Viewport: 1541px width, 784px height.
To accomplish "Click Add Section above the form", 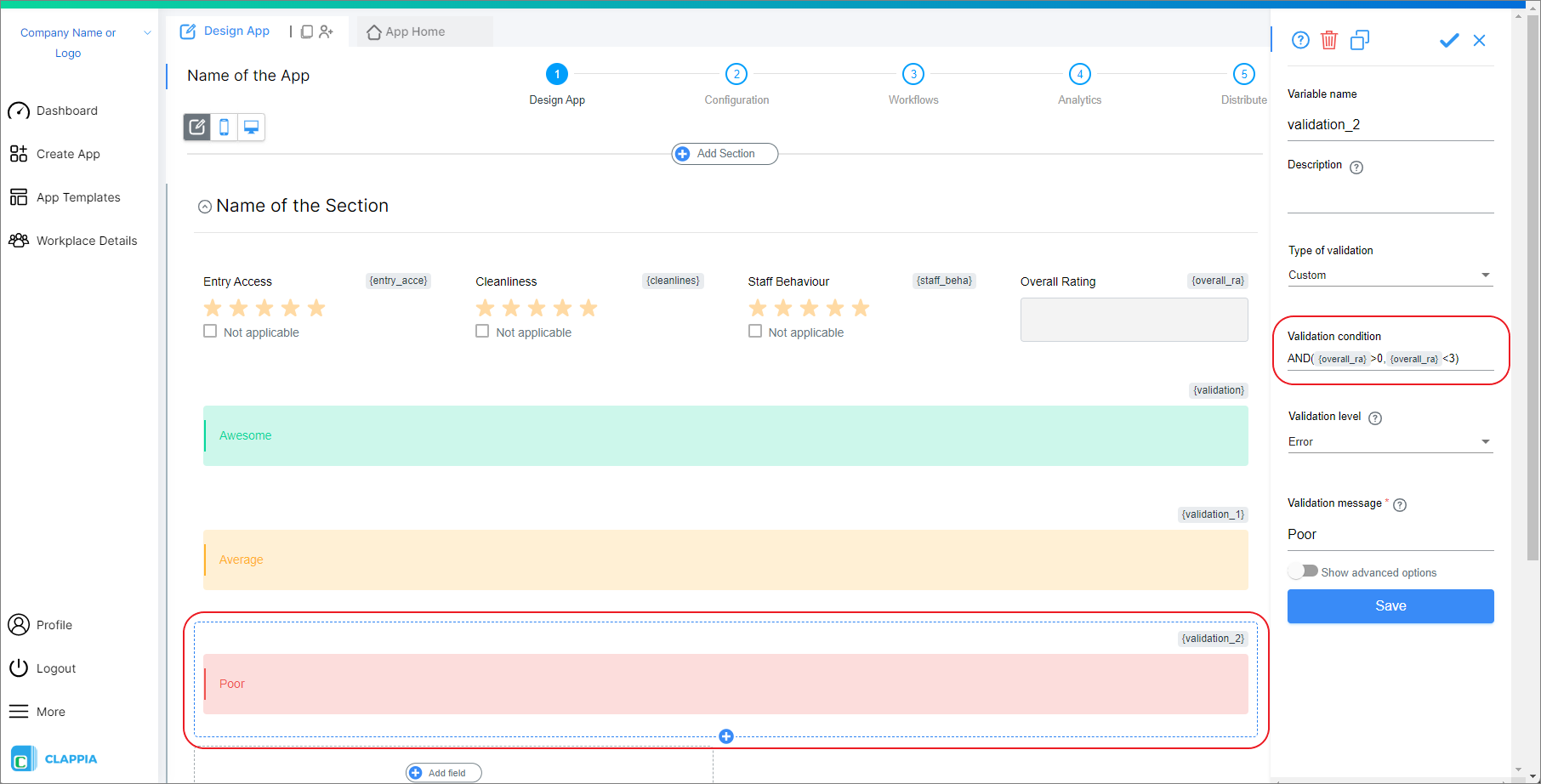I will click(724, 154).
